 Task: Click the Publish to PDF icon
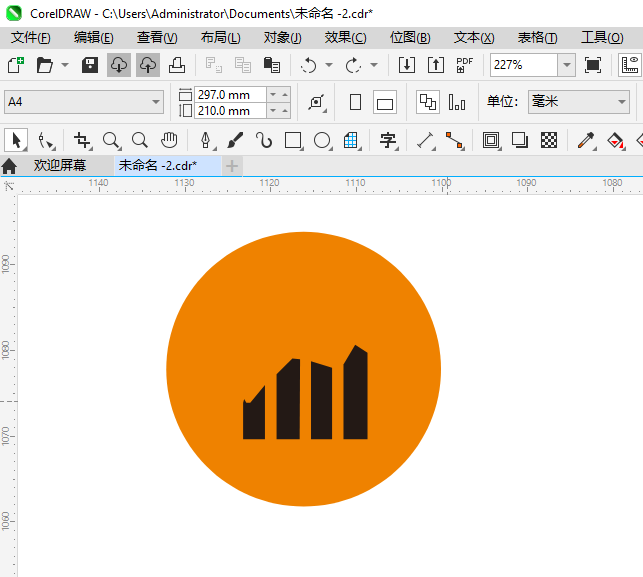point(465,65)
